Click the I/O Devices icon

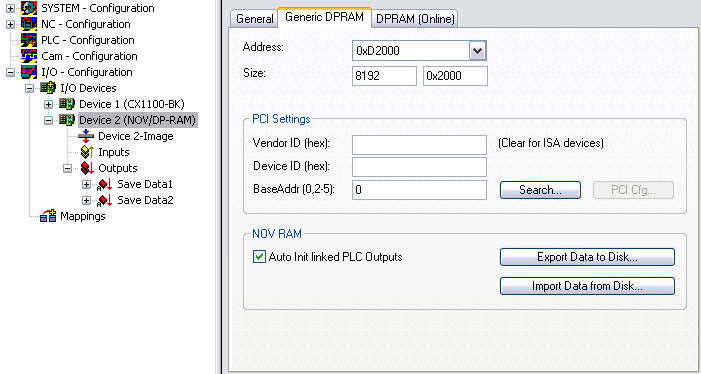tap(48, 88)
